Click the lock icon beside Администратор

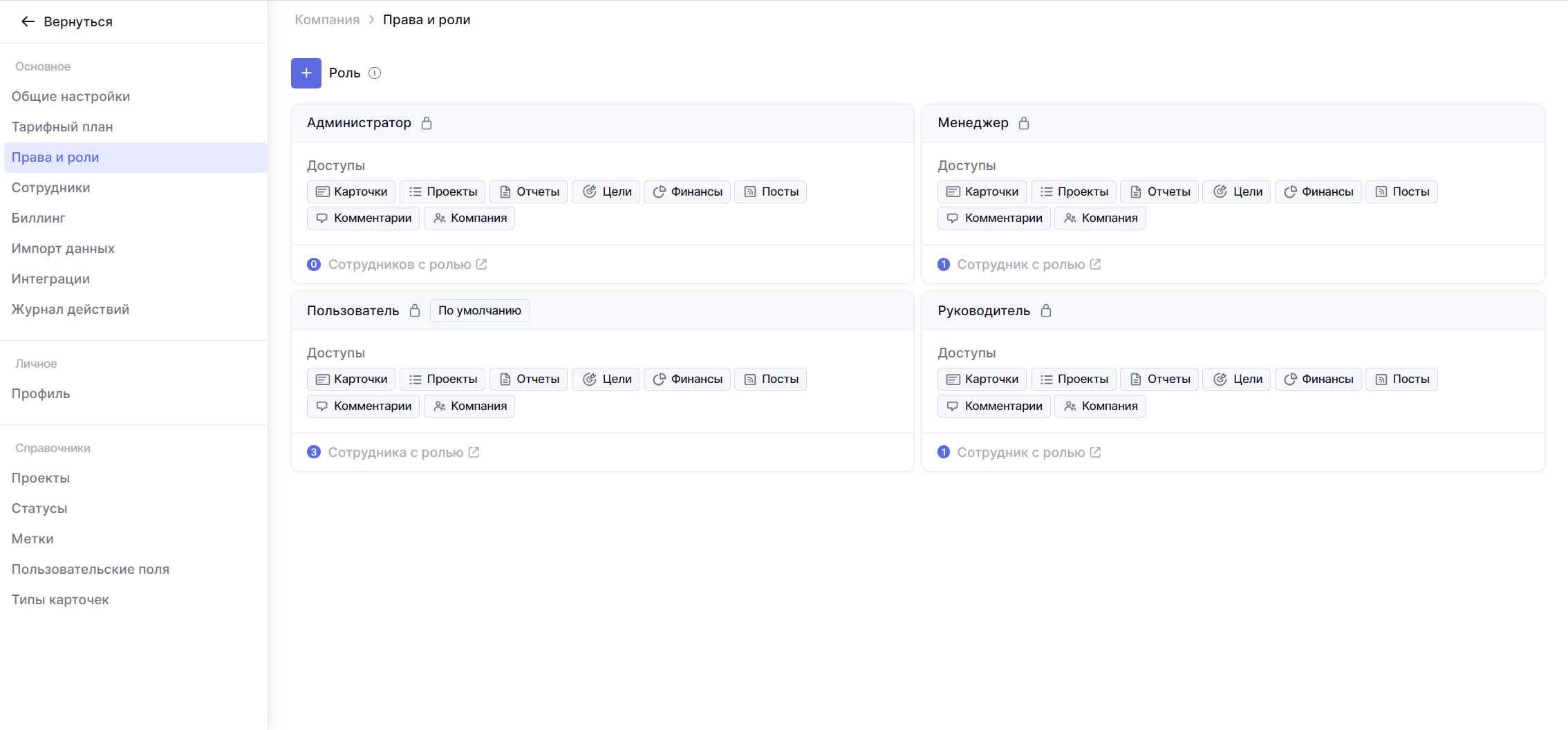point(427,123)
